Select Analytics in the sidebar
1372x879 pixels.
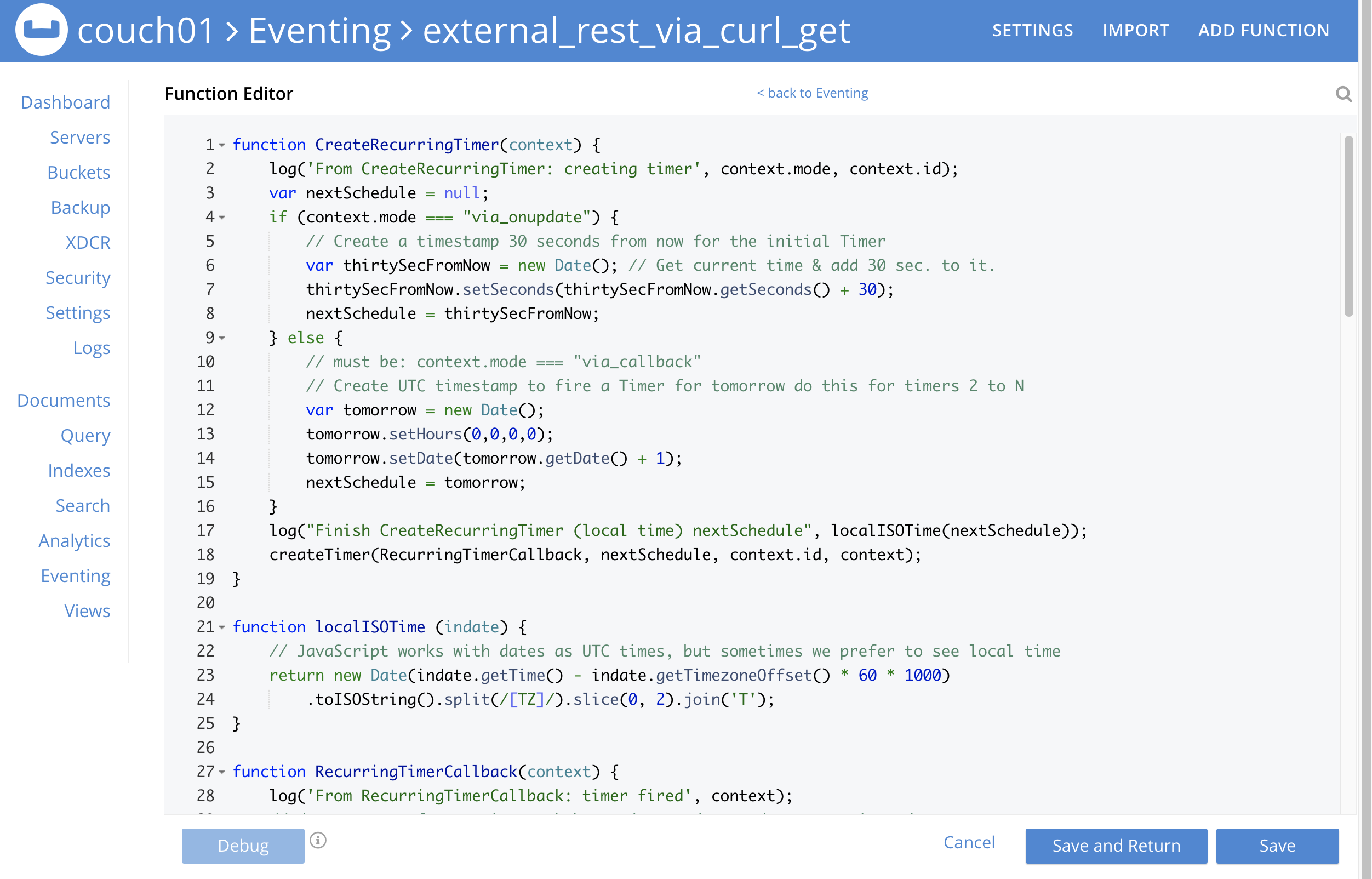(75, 540)
